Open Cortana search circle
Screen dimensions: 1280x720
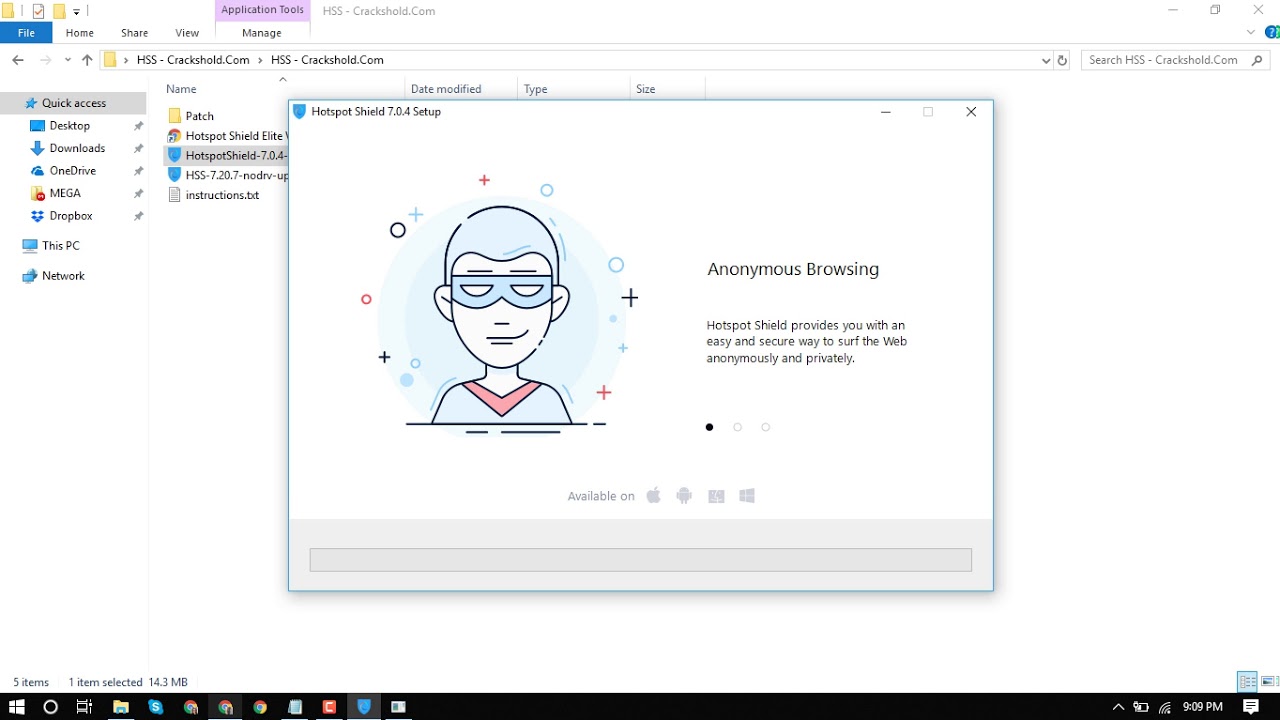point(51,707)
